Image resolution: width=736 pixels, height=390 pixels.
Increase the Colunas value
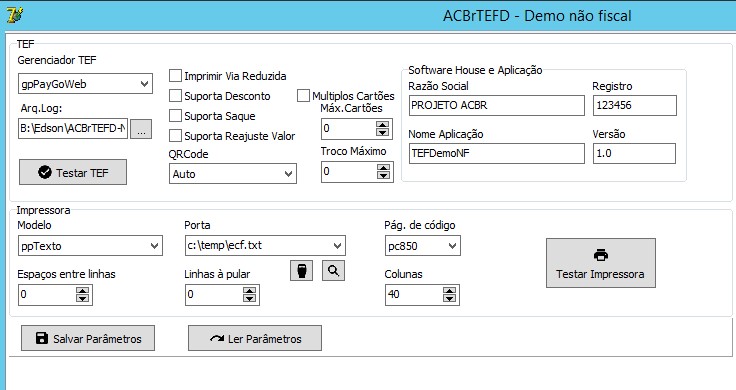pos(449,291)
